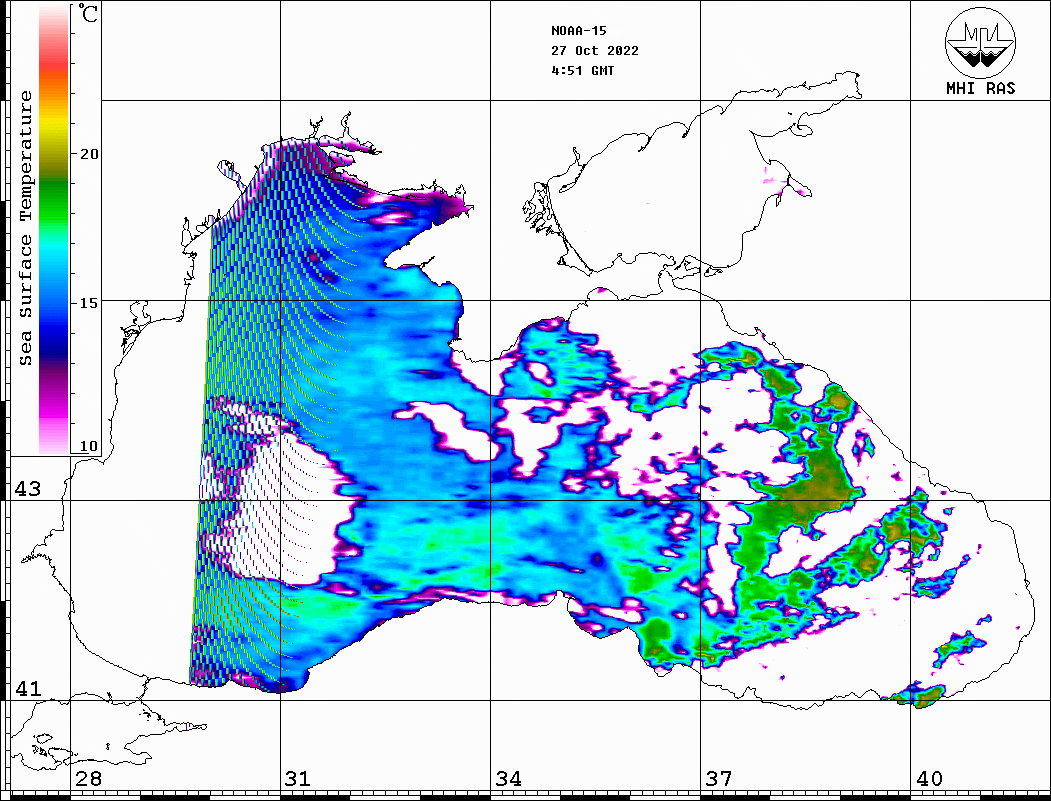Click the "Sea Surface Temperature" vertical label
Screen dimensions: 1051x801
click(25, 228)
